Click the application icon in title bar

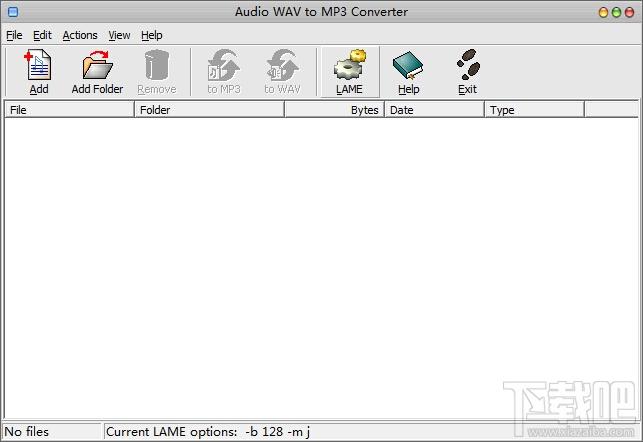coord(13,11)
